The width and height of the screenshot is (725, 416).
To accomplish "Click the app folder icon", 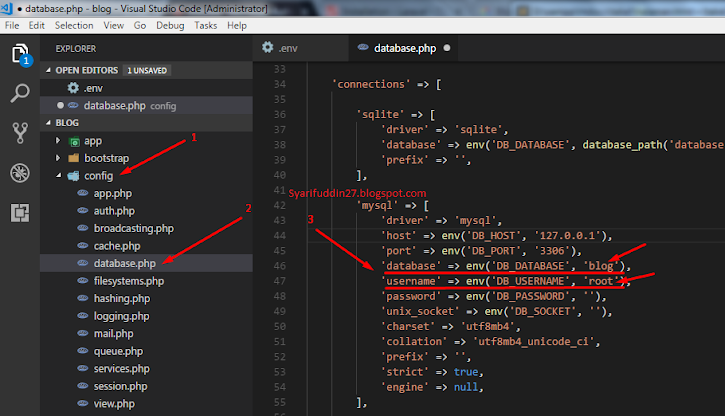I will click(74, 141).
